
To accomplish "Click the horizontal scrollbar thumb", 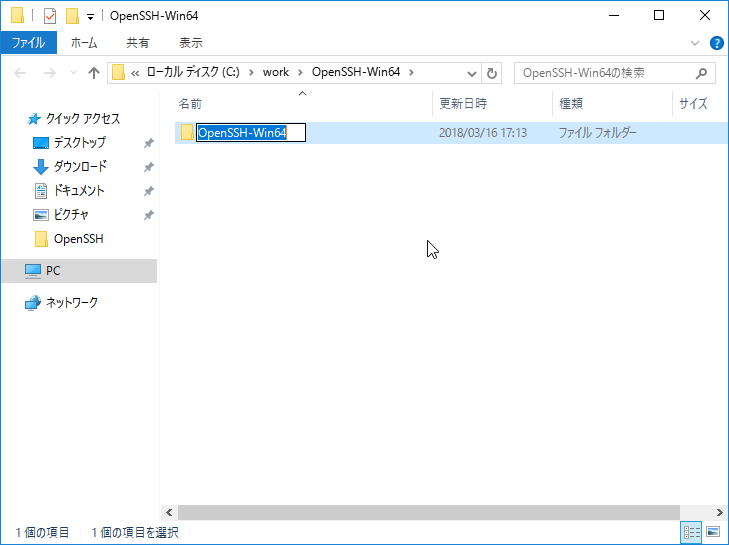I will pos(429,512).
